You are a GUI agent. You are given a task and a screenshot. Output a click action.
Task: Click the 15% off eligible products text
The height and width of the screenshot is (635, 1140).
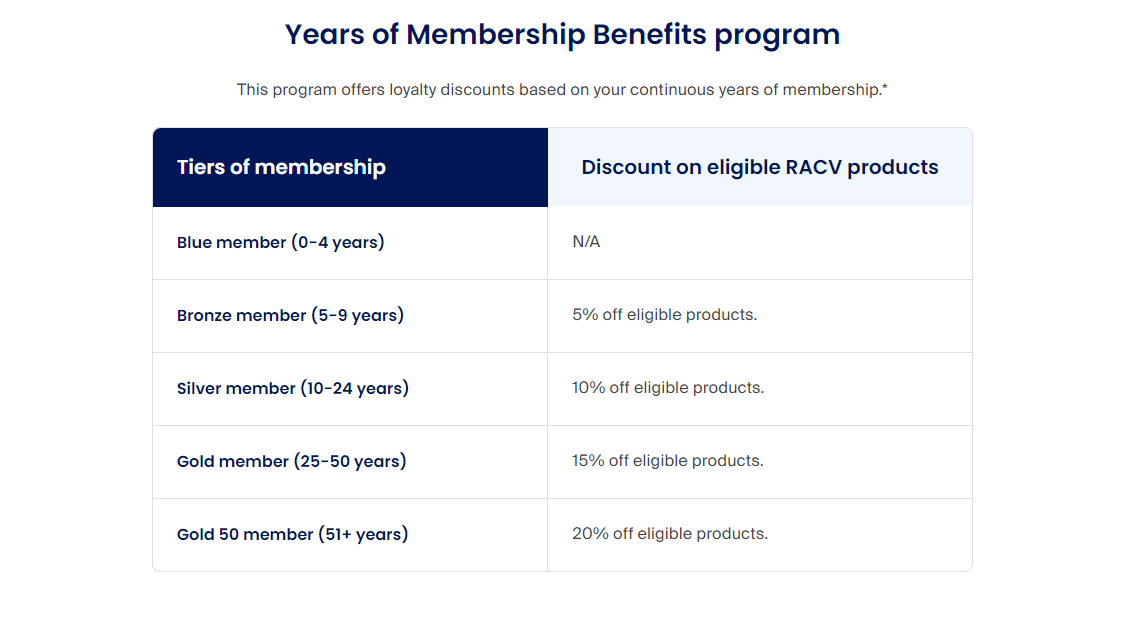tap(667, 460)
